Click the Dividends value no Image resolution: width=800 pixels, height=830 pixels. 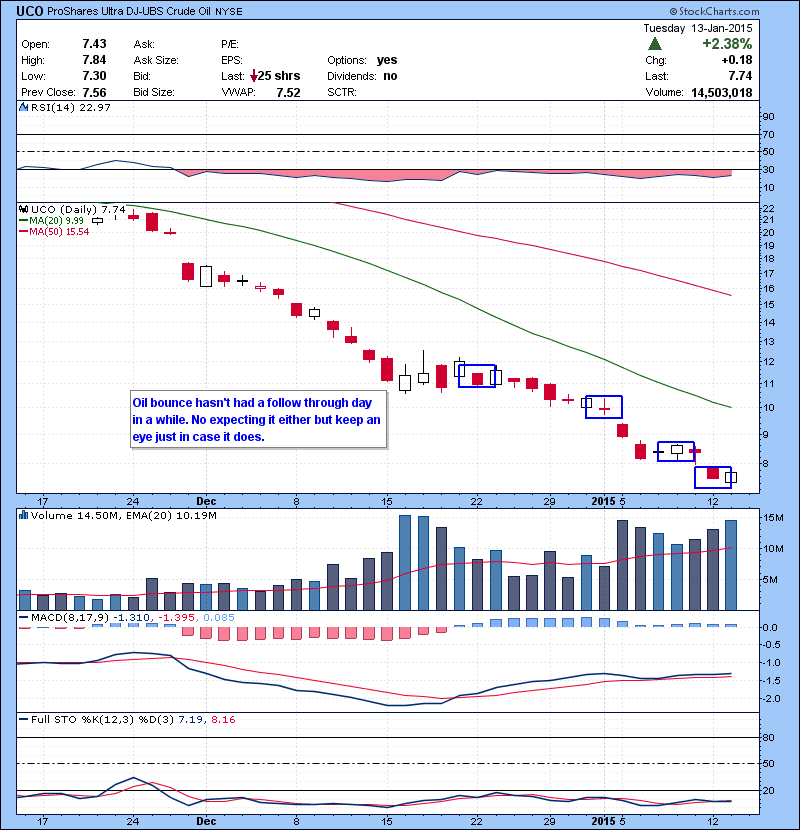(390, 76)
